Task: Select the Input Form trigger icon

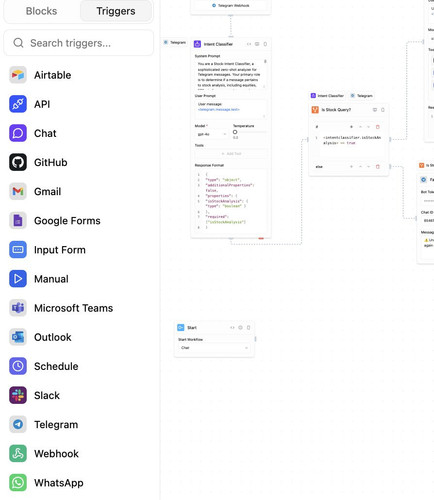Action: [x=18, y=250]
